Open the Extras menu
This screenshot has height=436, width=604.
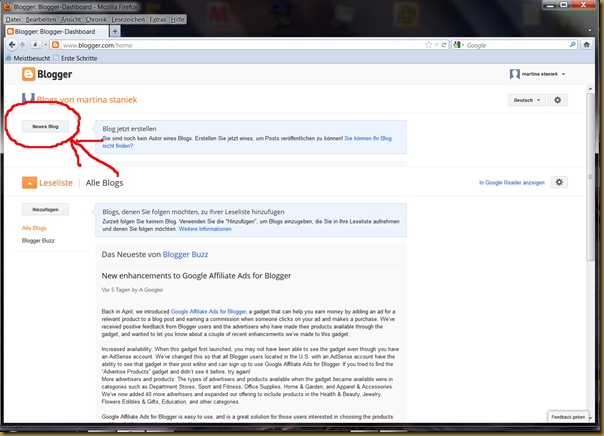point(158,19)
